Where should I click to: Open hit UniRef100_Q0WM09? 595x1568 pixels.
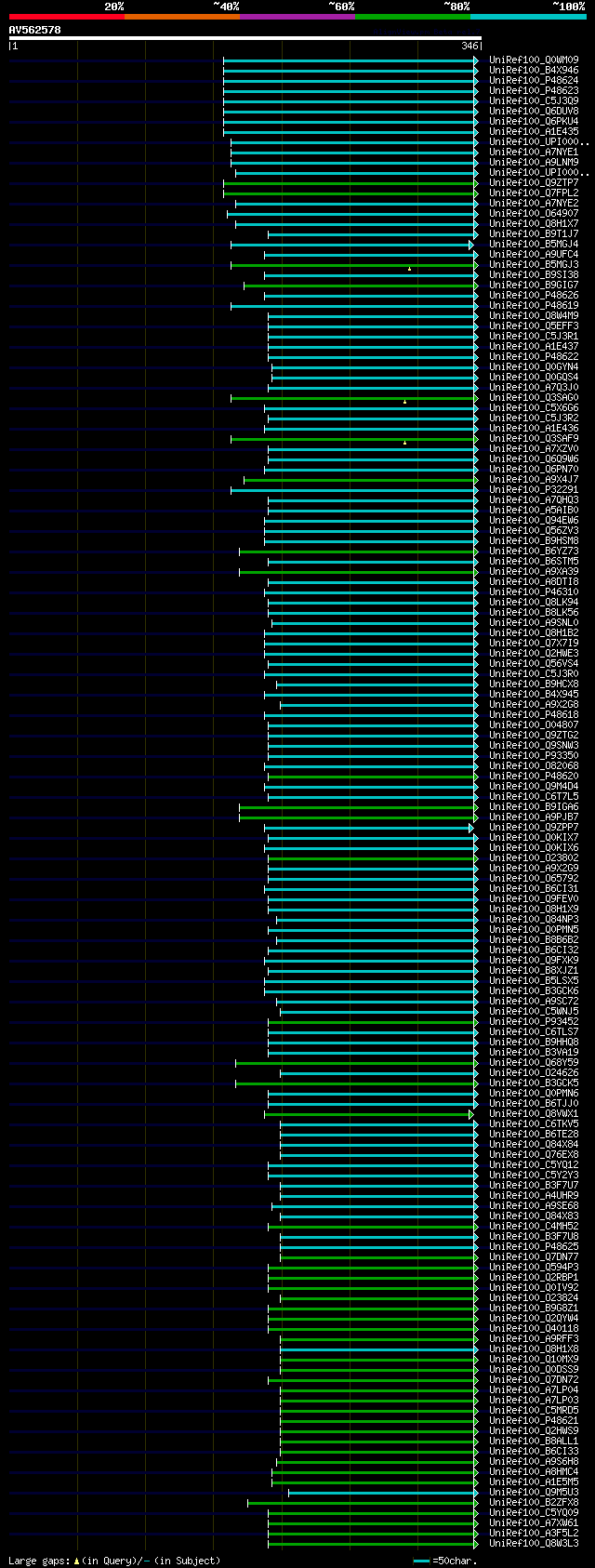534,60
